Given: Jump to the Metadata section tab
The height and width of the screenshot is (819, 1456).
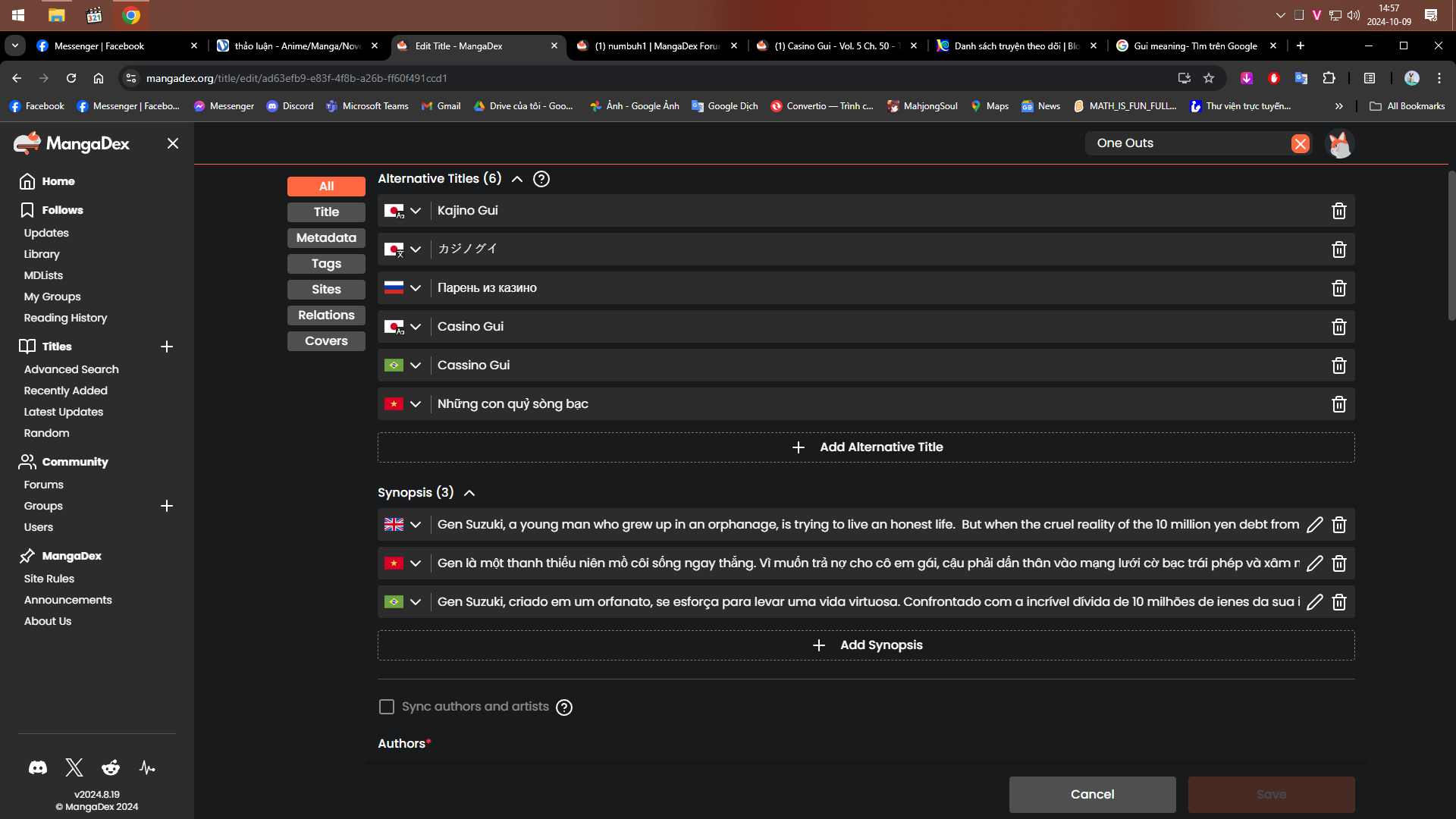Looking at the screenshot, I should [x=326, y=238].
